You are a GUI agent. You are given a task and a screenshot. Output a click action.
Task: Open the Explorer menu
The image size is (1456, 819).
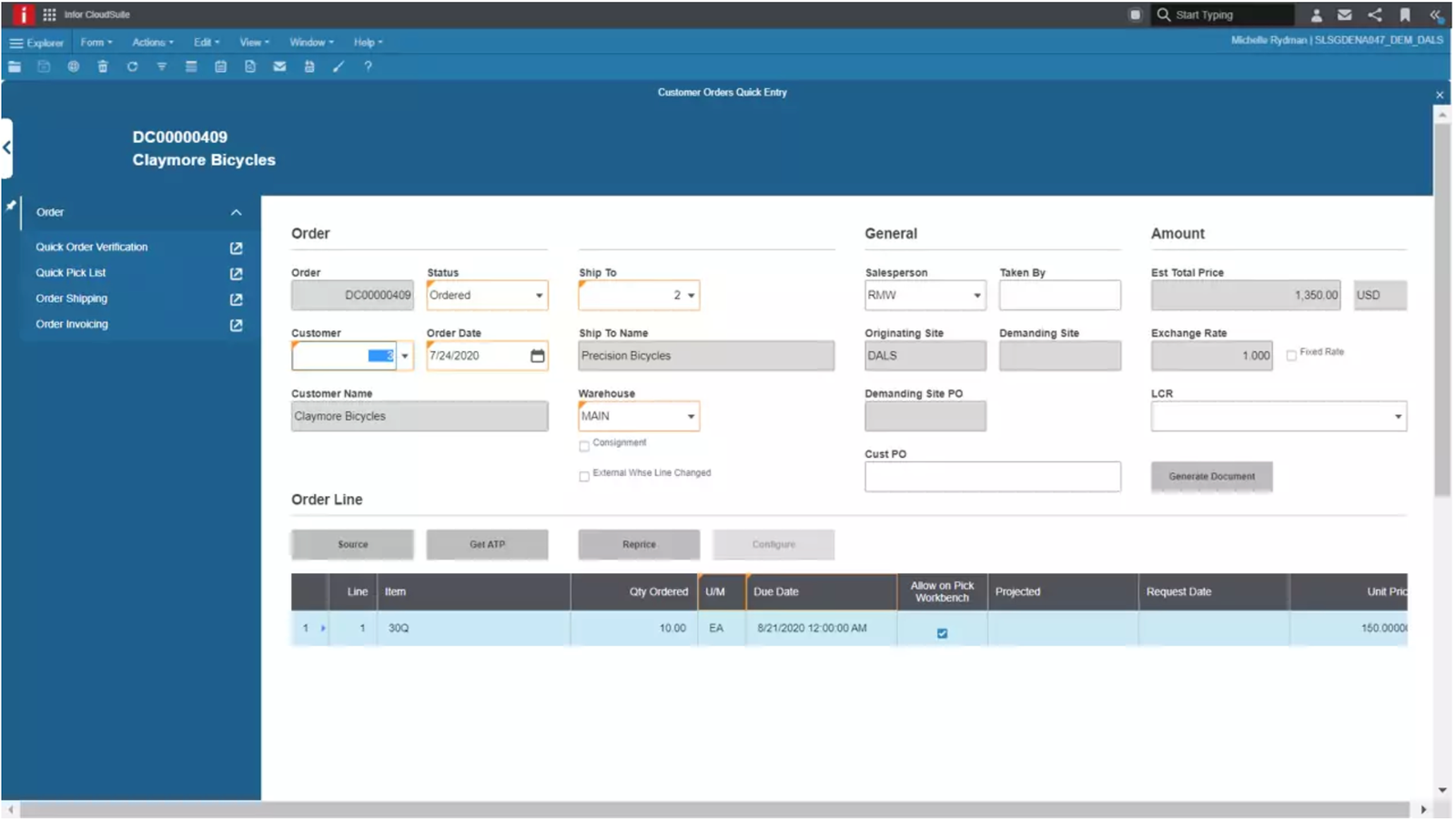[36, 43]
